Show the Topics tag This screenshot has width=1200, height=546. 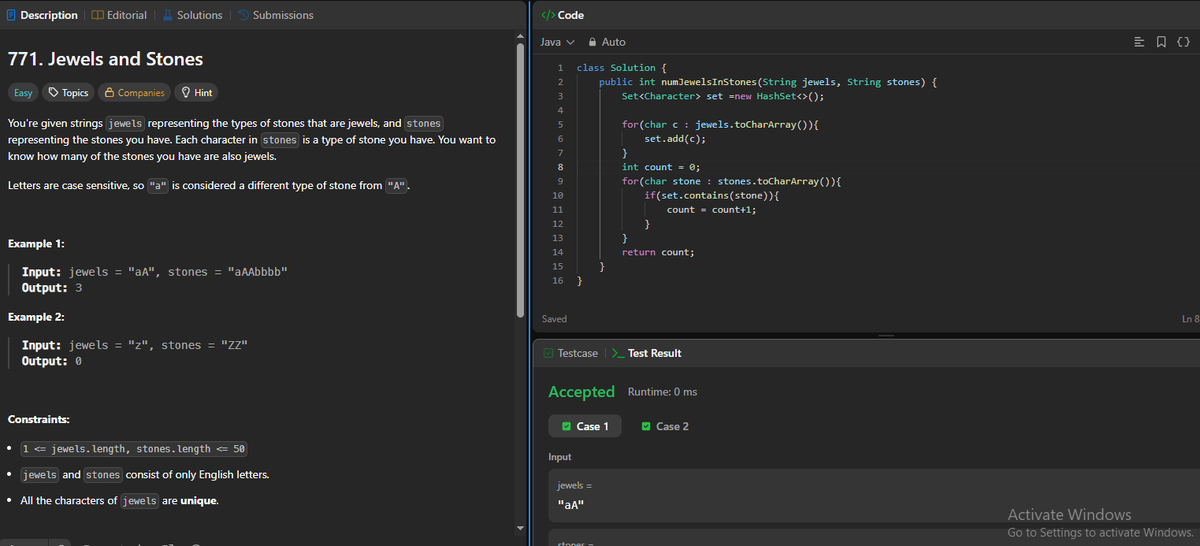click(68, 93)
